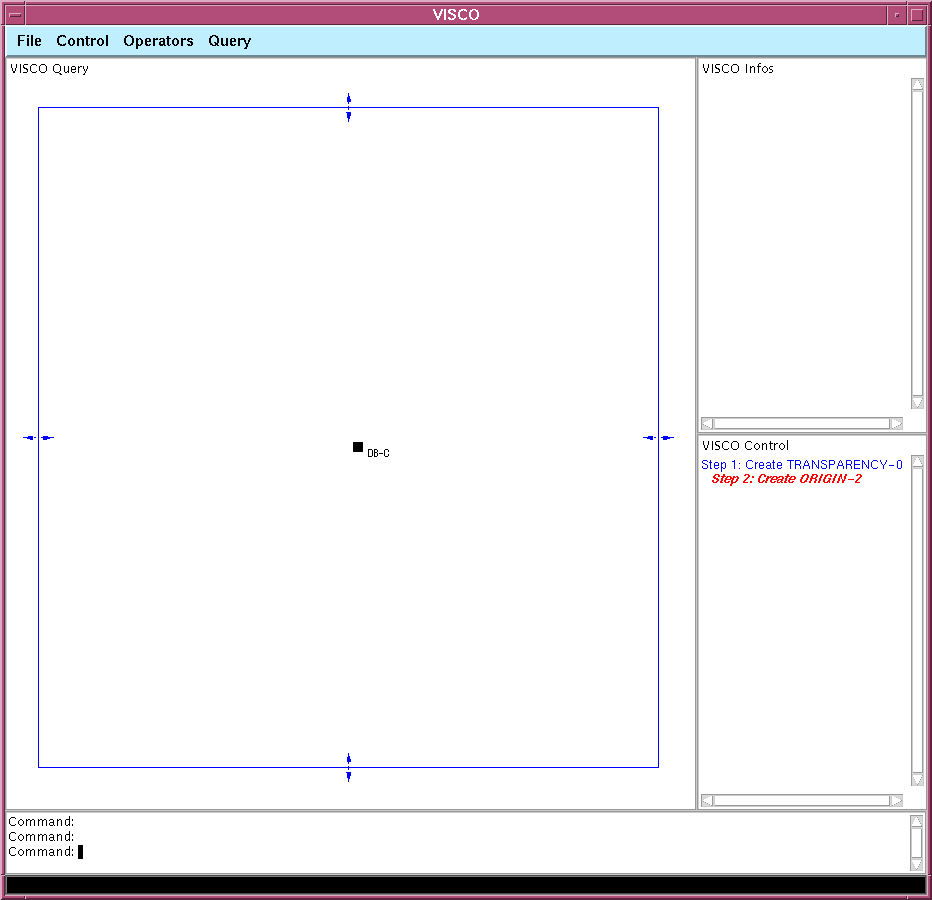Click the VISCO Infos horizontal scrollbar track
This screenshot has height=900, width=932.
tap(802, 424)
